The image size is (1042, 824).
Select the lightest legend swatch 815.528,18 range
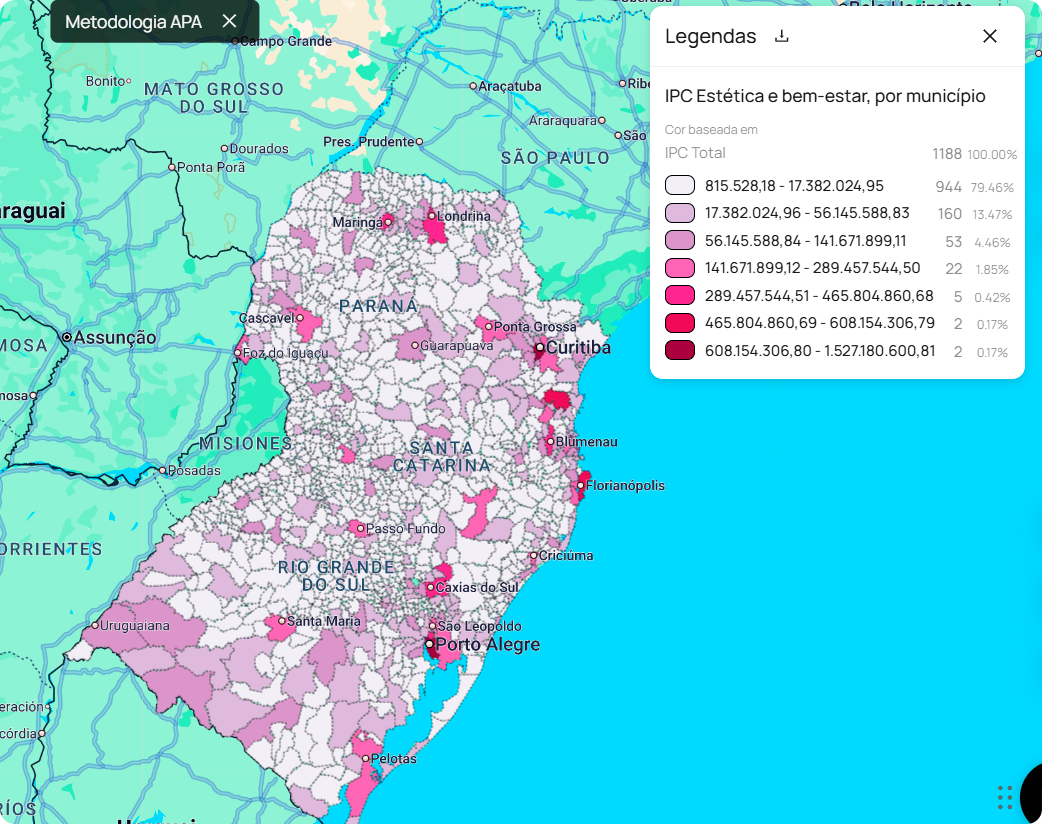tap(680, 186)
